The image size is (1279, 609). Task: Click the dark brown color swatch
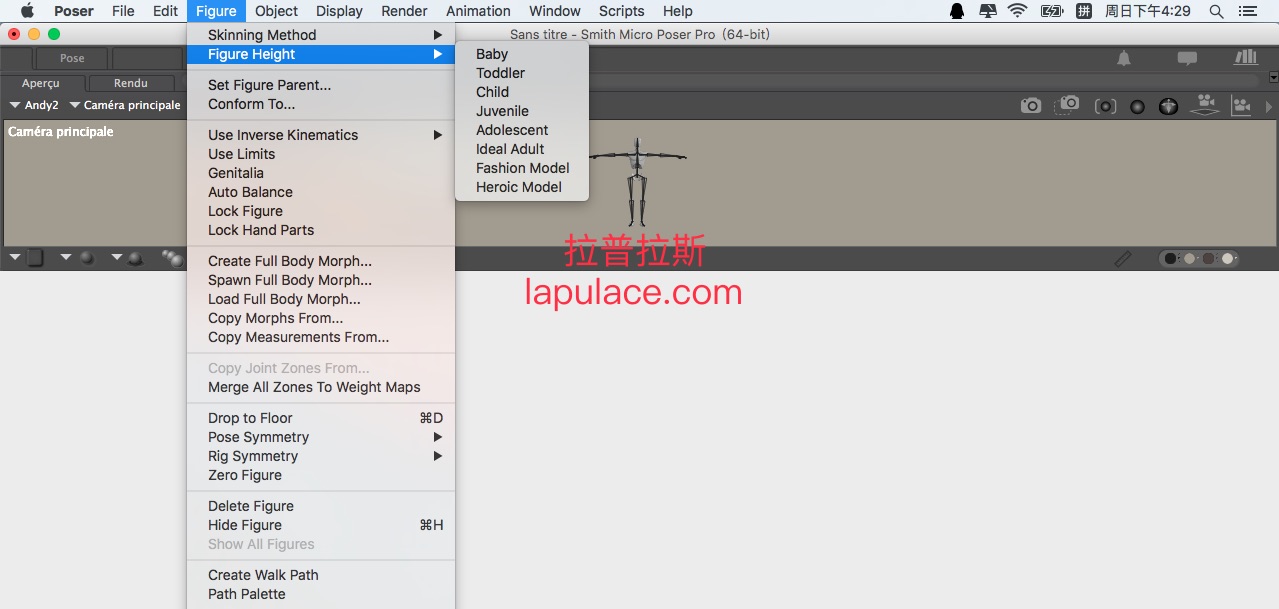tap(1208, 259)
